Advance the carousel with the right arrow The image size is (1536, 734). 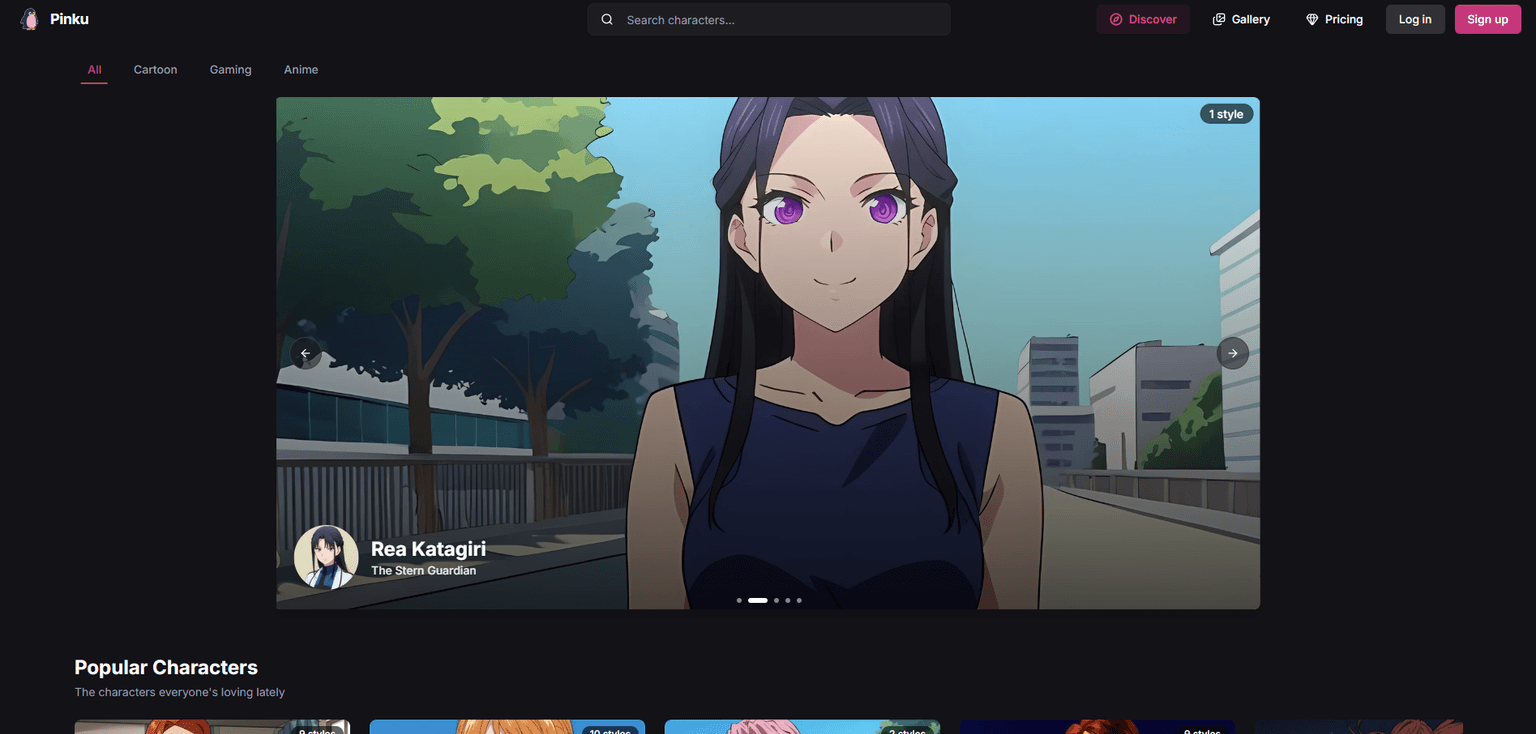1232,353
